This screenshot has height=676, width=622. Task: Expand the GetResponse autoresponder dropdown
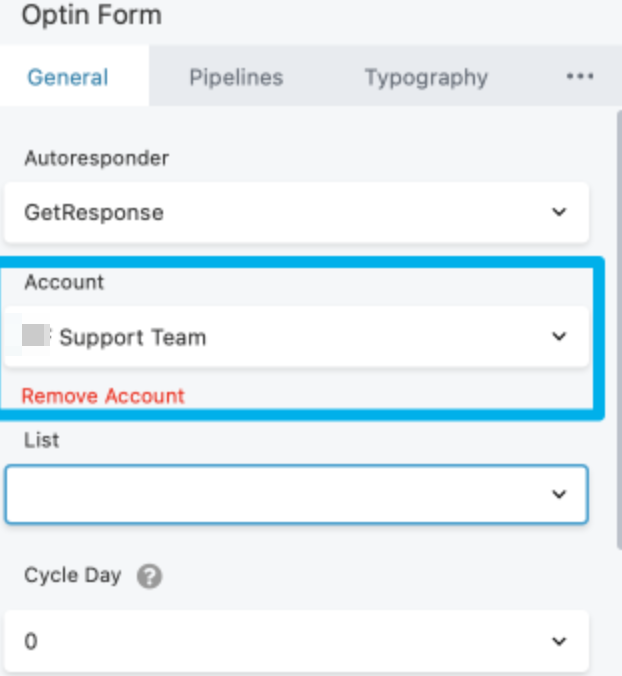click(296, 212)
